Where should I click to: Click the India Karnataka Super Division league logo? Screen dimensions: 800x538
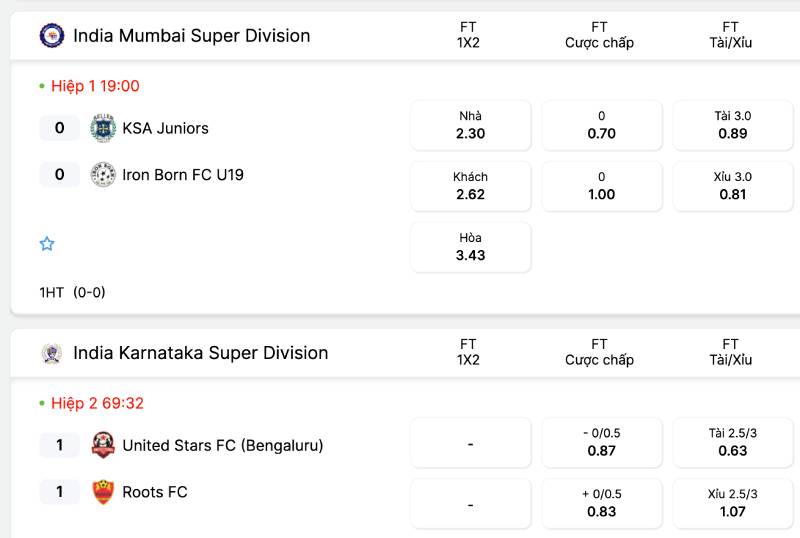[x=51, y=353]
